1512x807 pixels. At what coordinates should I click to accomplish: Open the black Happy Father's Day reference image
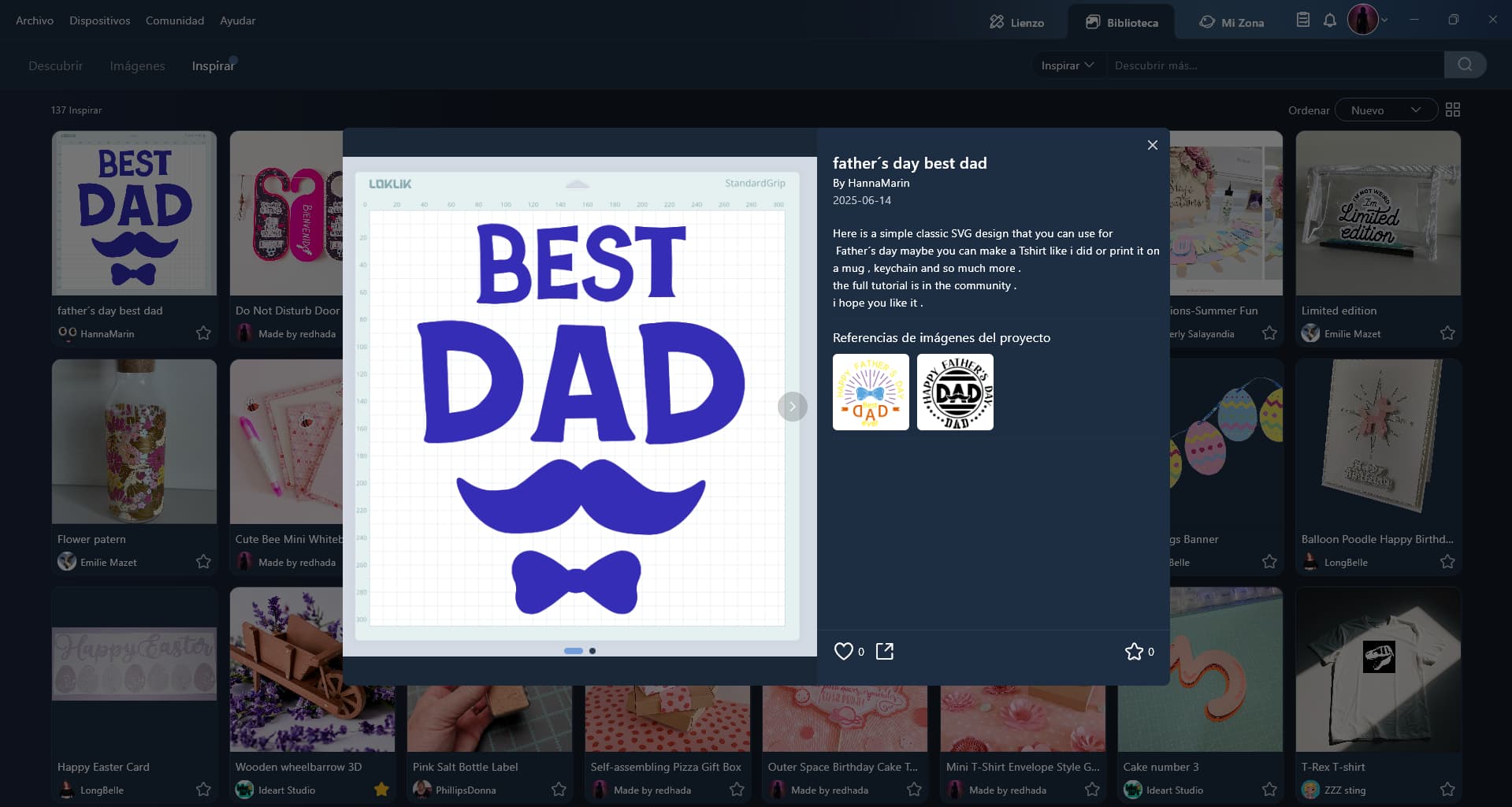pos(955,392)
